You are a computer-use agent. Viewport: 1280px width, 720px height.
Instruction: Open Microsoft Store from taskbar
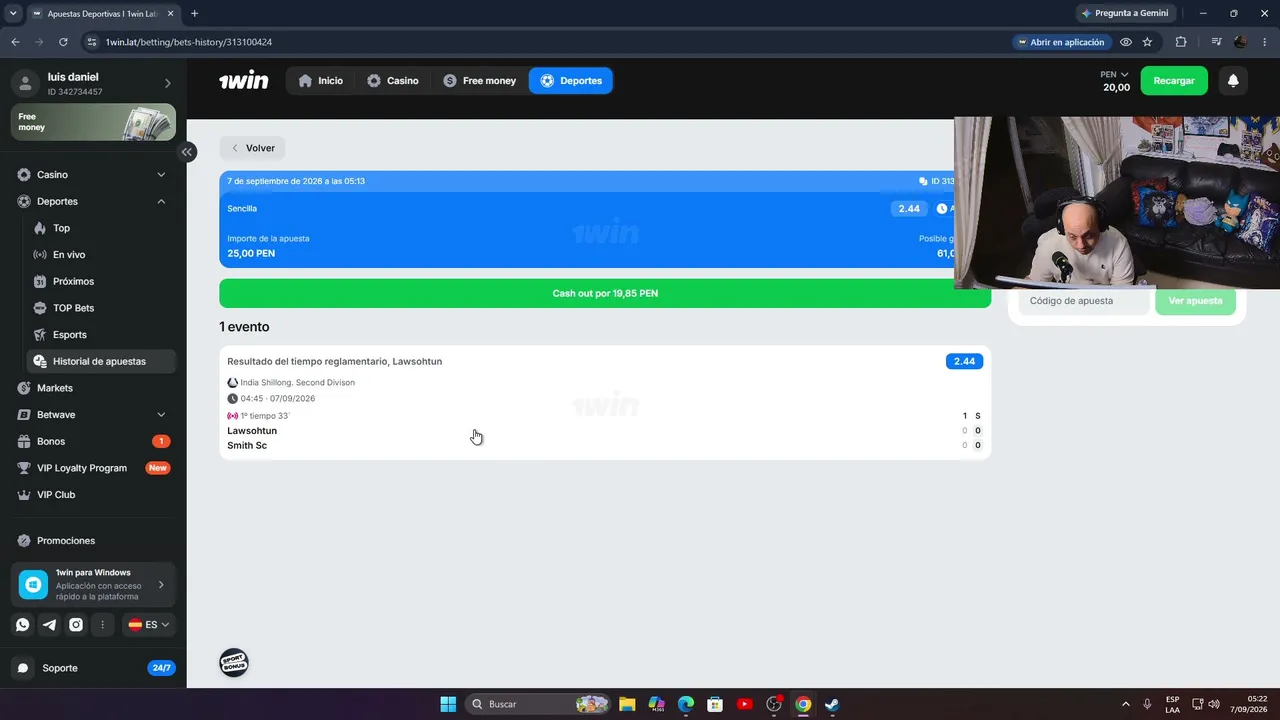(715, 704)
